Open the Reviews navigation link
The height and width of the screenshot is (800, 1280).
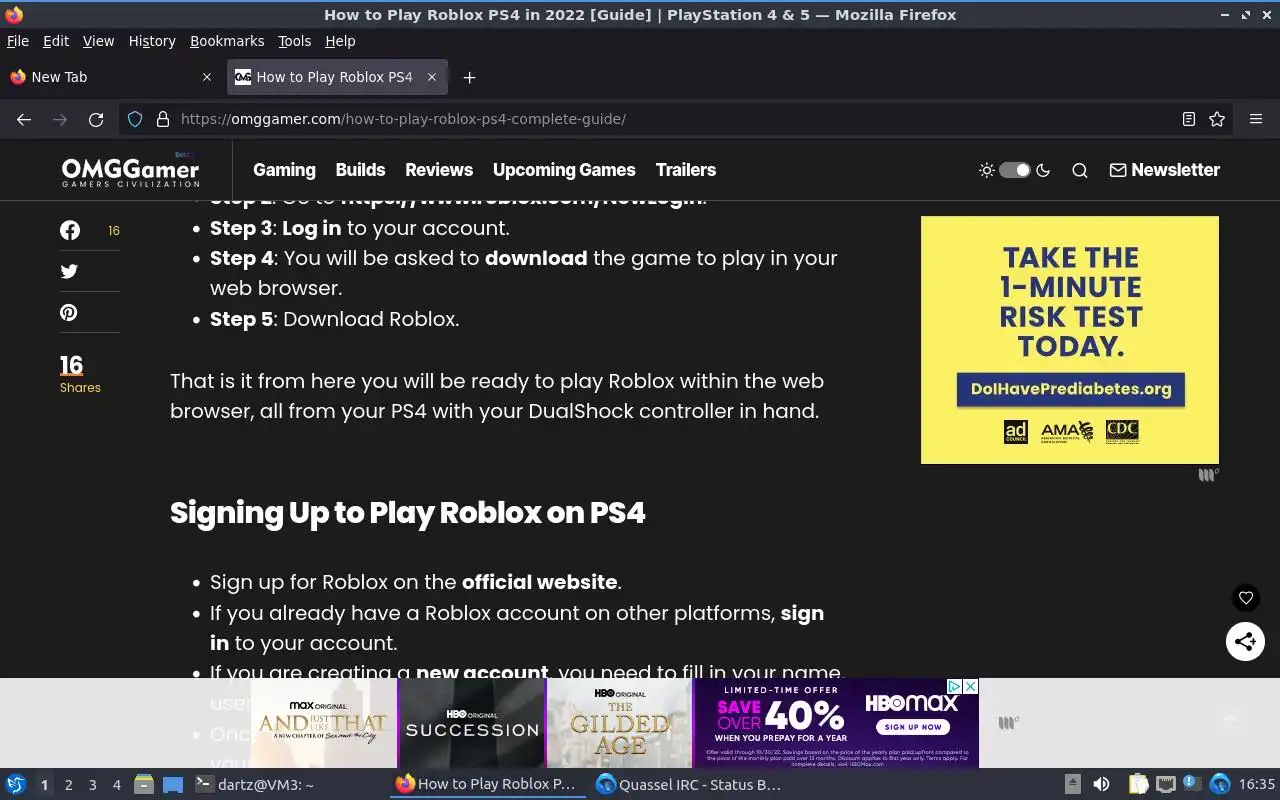439,170
